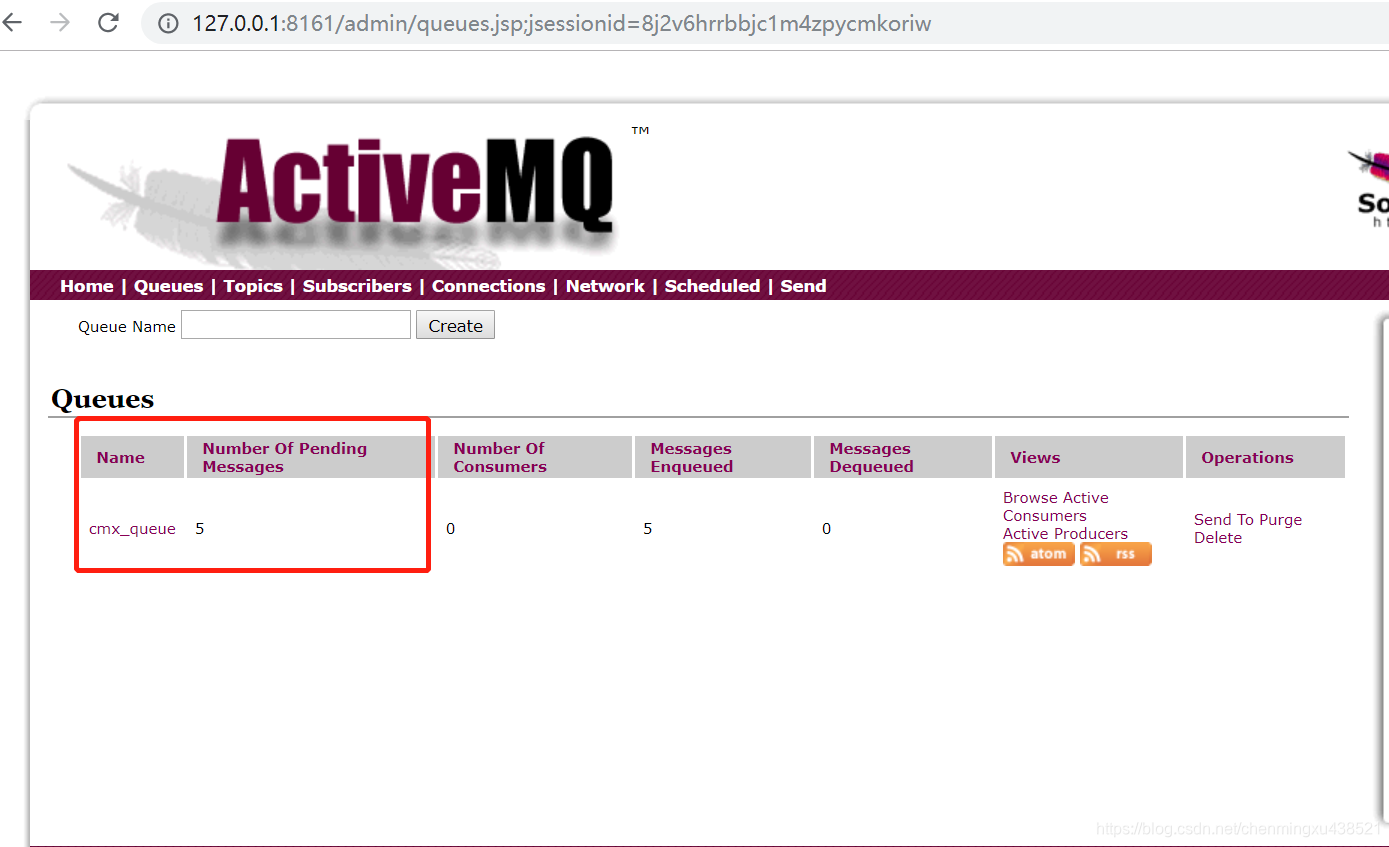Viewport: 1389px width, 847px height.
Task: Click the number of consumers value 0
Action: click(450, 529)
